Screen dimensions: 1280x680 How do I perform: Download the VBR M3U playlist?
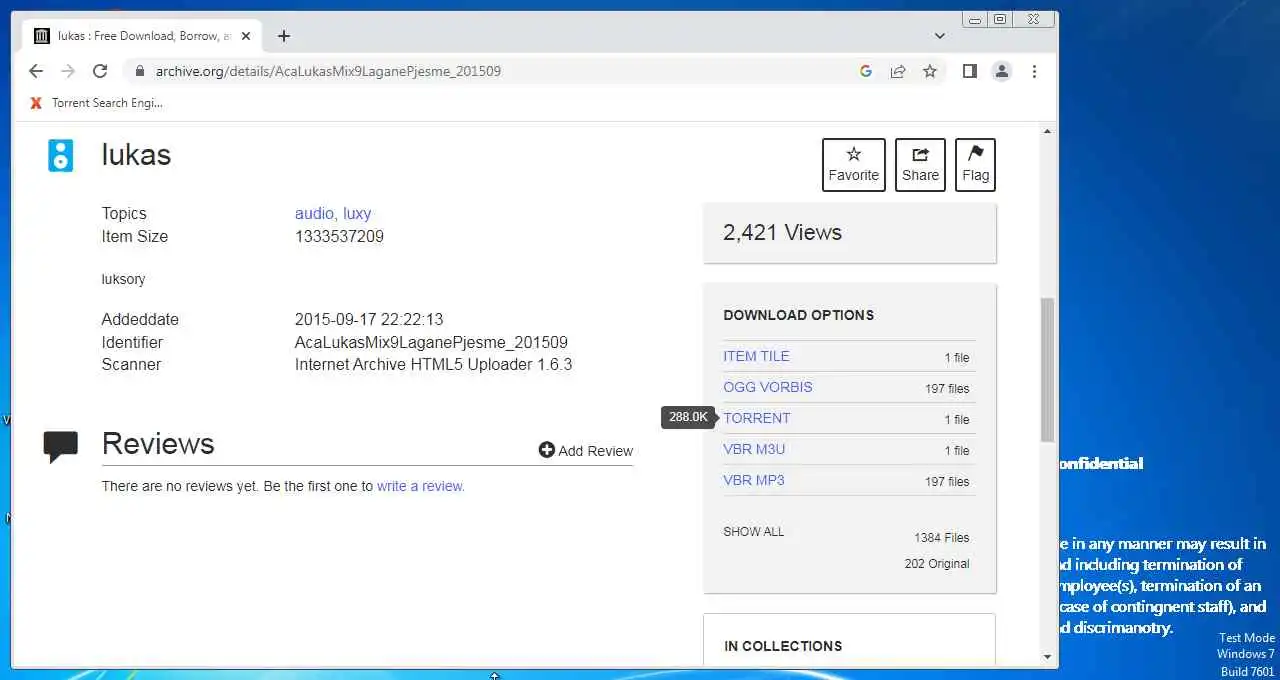pyautogui.click(x=754, y=449)
